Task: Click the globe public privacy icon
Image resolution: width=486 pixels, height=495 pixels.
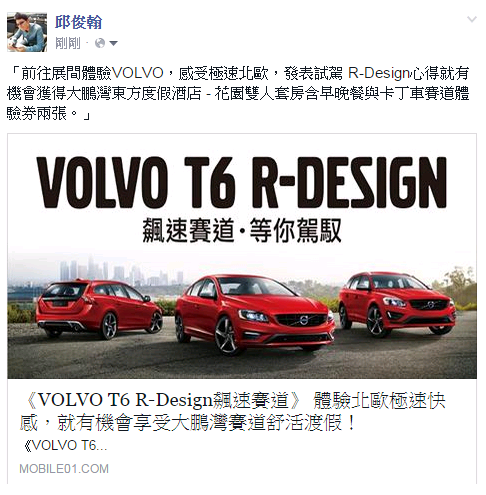Action: pos(100,43)
